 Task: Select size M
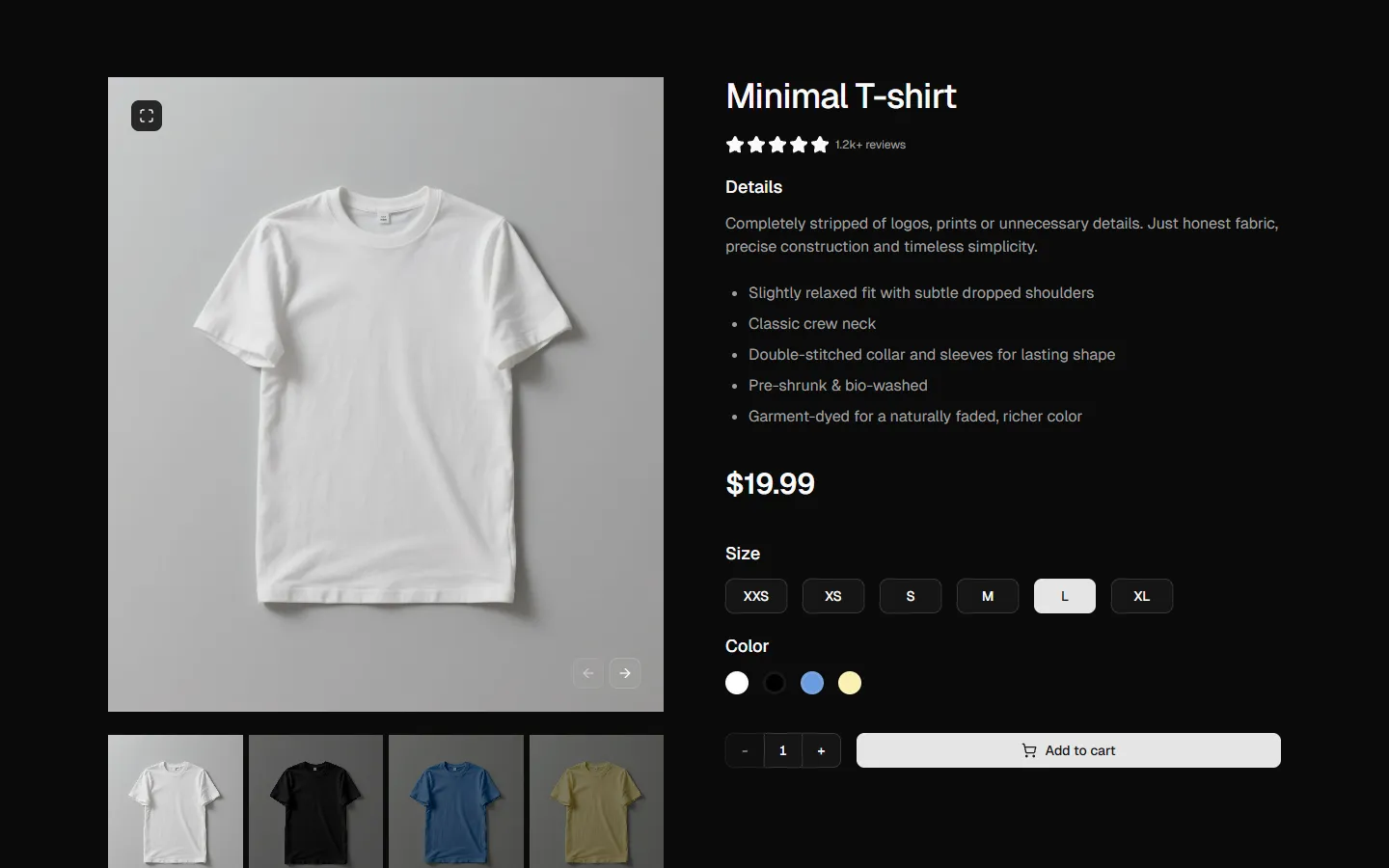[x=987, y=596]
